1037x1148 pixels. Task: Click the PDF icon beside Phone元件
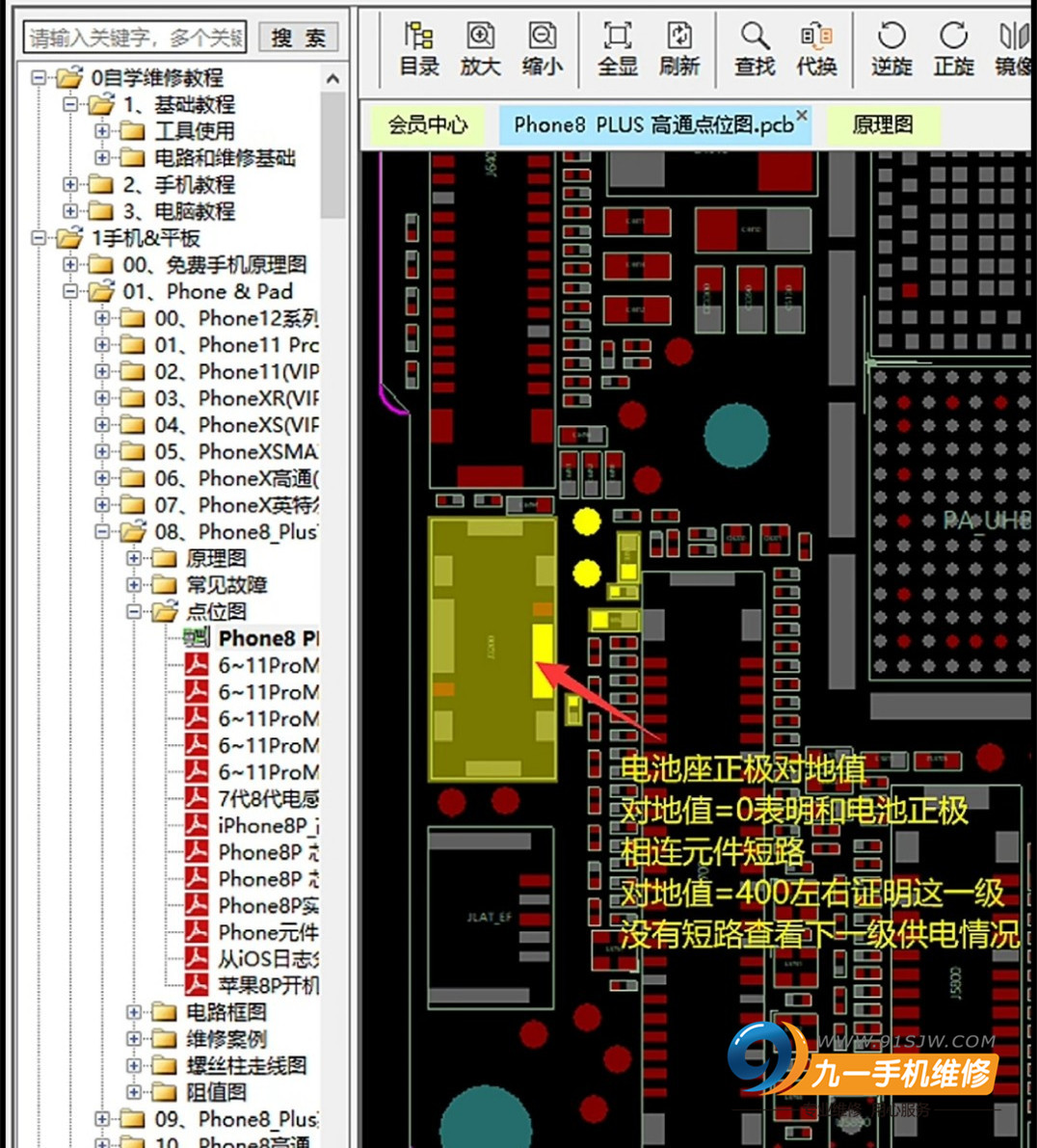coord(197,932)
